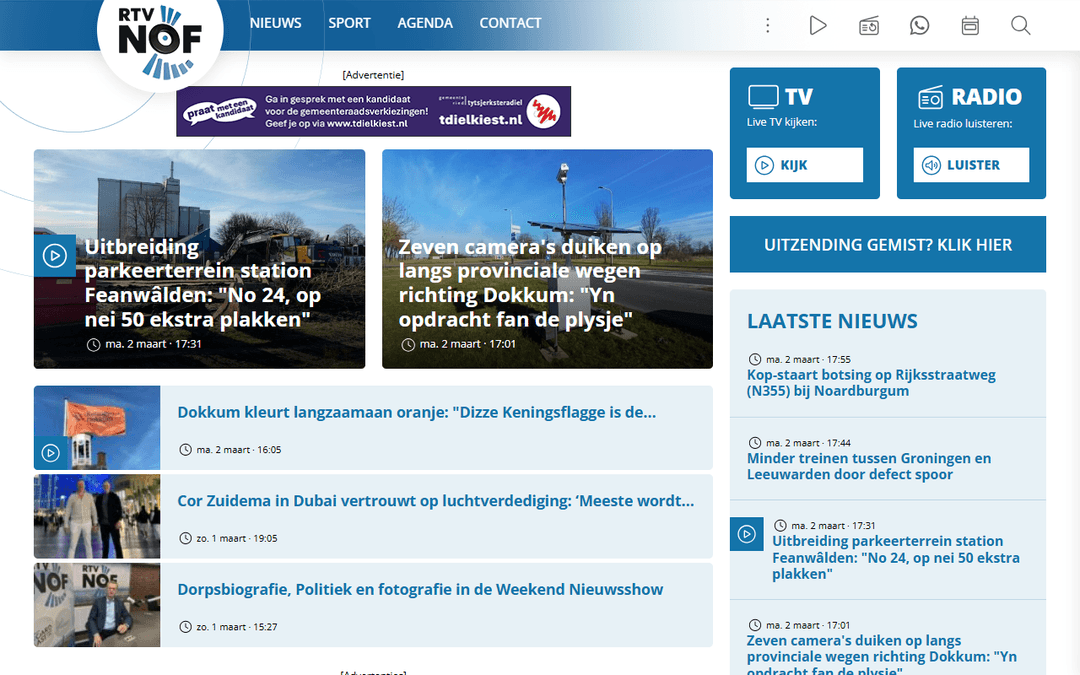
Task: Play icon beside Uitbreiding parkeerterrein in Laatste Nieuws
Action: (747, 534)
